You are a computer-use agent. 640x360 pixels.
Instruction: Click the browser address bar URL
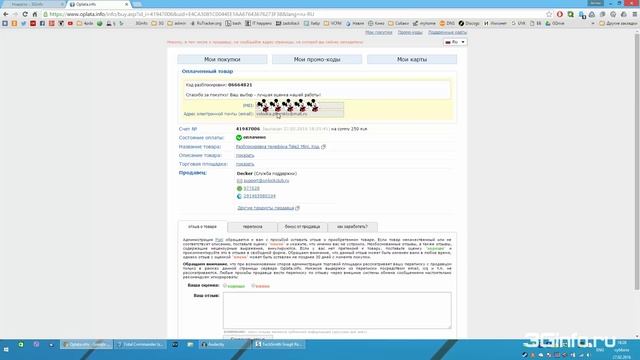(182, 14)
